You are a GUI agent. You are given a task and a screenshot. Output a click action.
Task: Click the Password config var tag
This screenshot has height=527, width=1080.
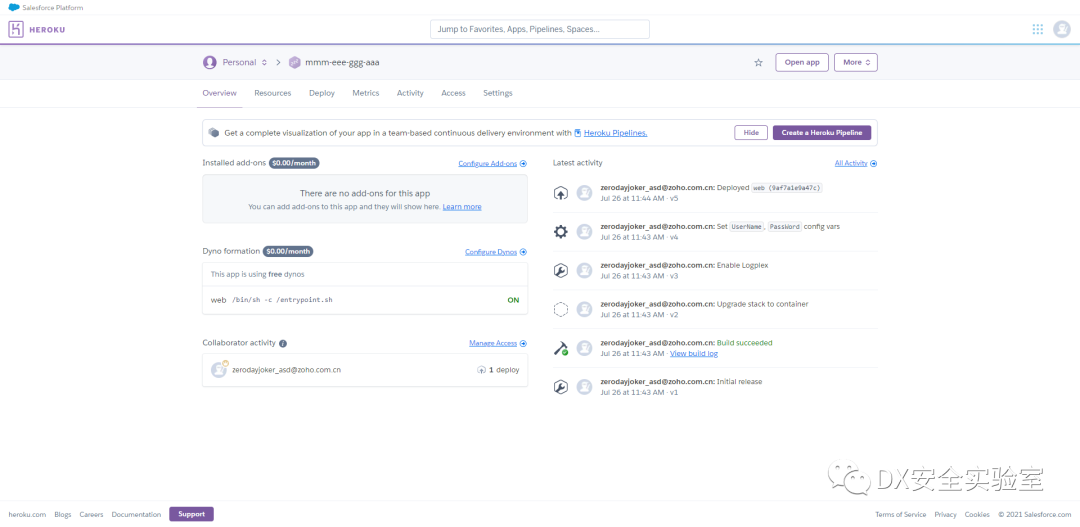[785, 226]
